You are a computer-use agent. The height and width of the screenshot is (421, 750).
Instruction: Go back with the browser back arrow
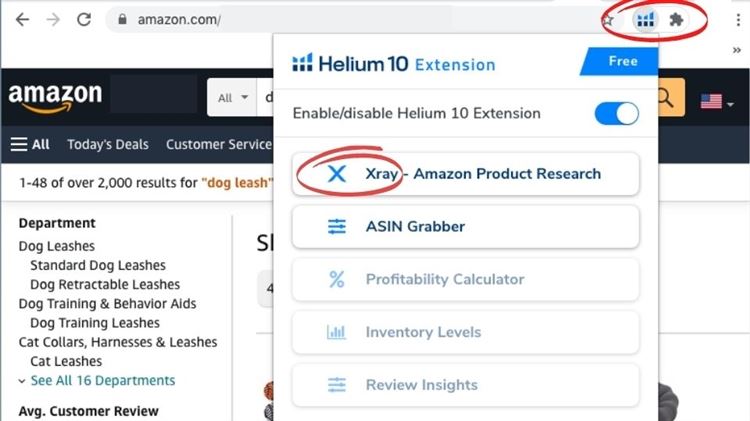pyautogui.click(x=22, y=19)
